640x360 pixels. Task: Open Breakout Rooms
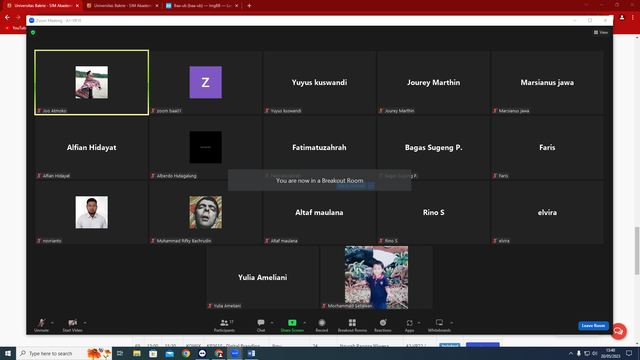point(352,325)
